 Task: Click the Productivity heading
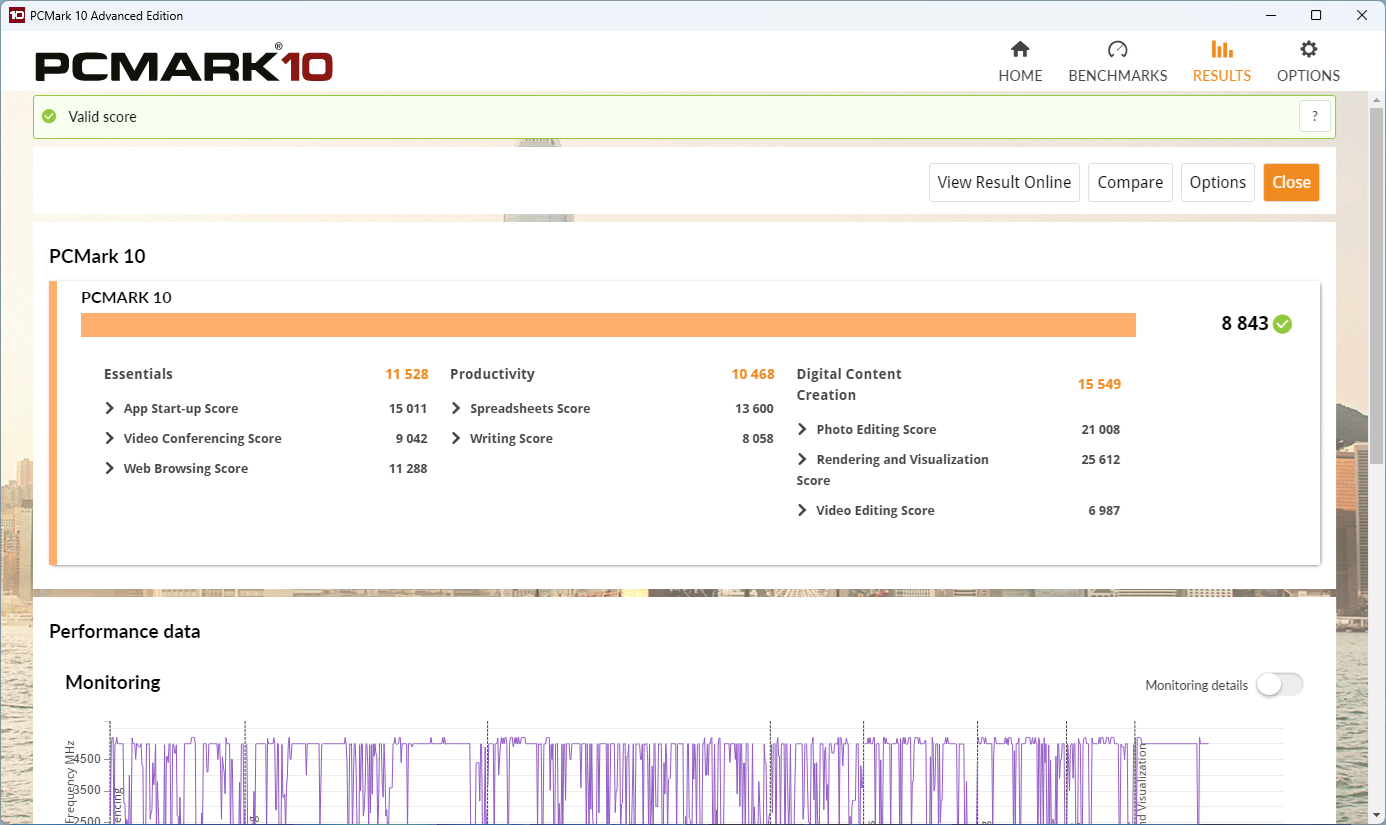tap(492, 374)
